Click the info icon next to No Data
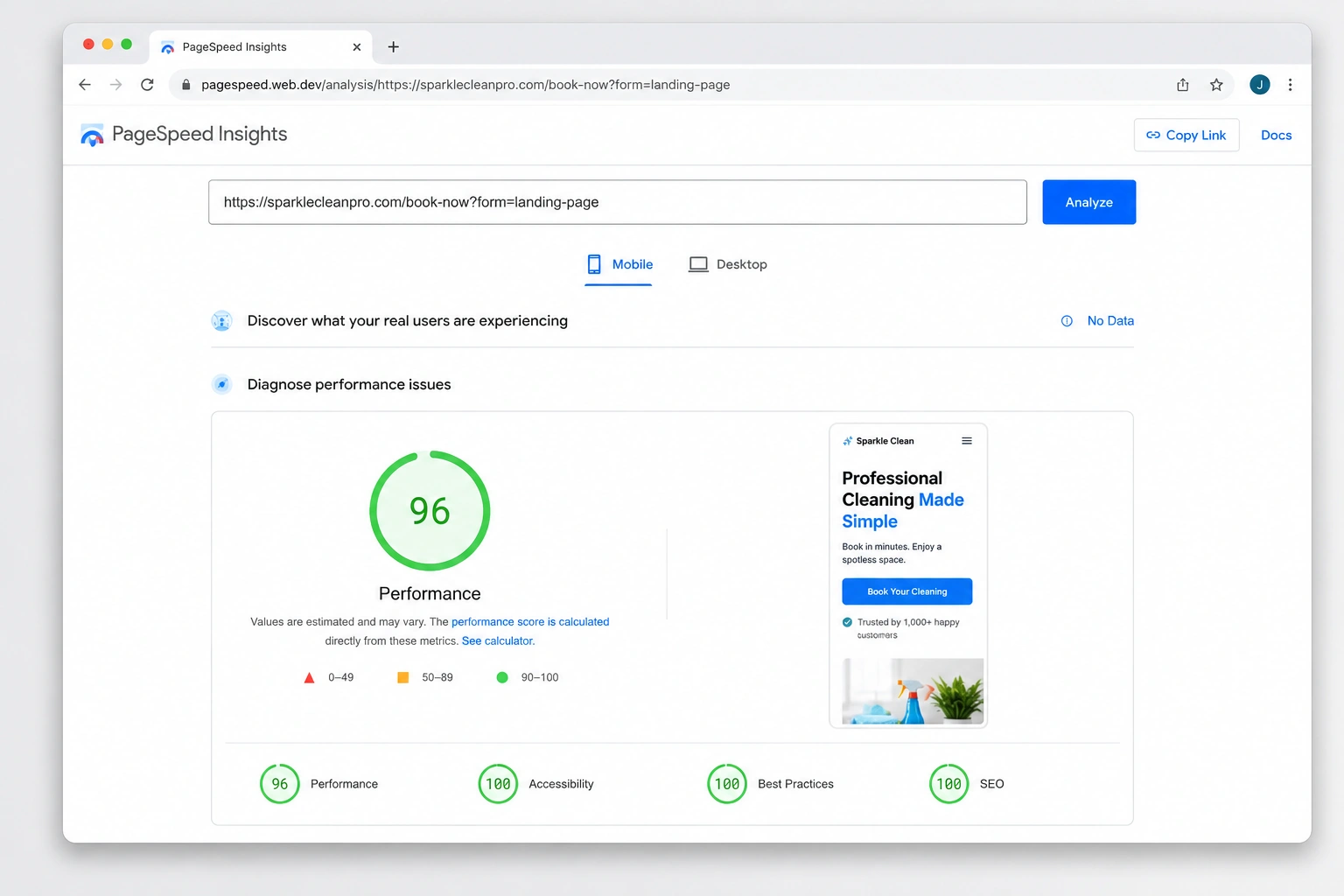 pos(1067,321)
